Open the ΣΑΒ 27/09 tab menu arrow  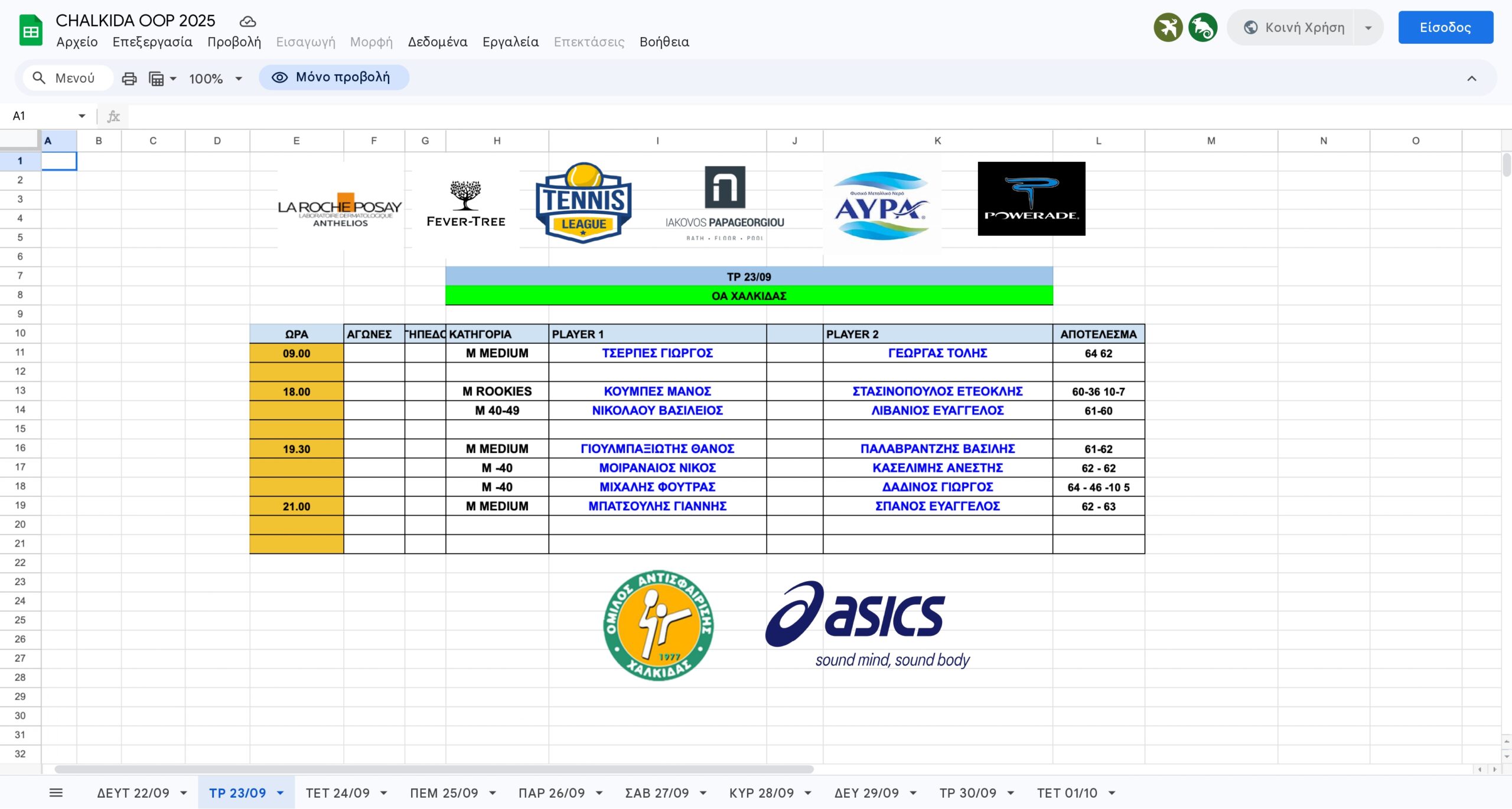coord(703,793)
